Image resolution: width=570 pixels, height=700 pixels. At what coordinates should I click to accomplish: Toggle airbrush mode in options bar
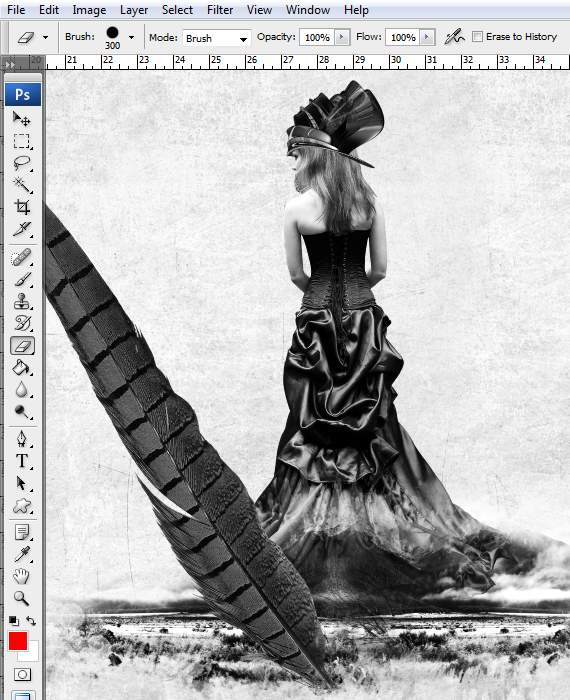pyautogui.click(x=454, y=37)
